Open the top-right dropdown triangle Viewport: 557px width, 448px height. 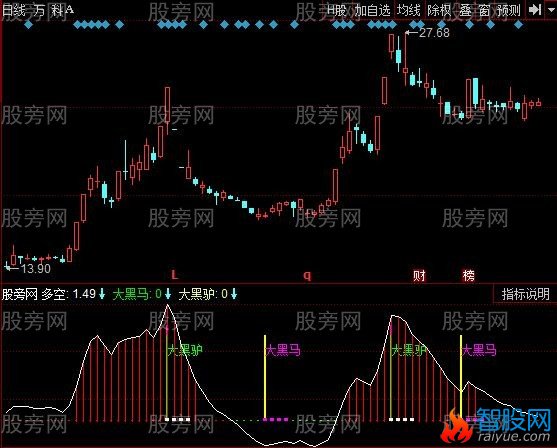point(550,10)
